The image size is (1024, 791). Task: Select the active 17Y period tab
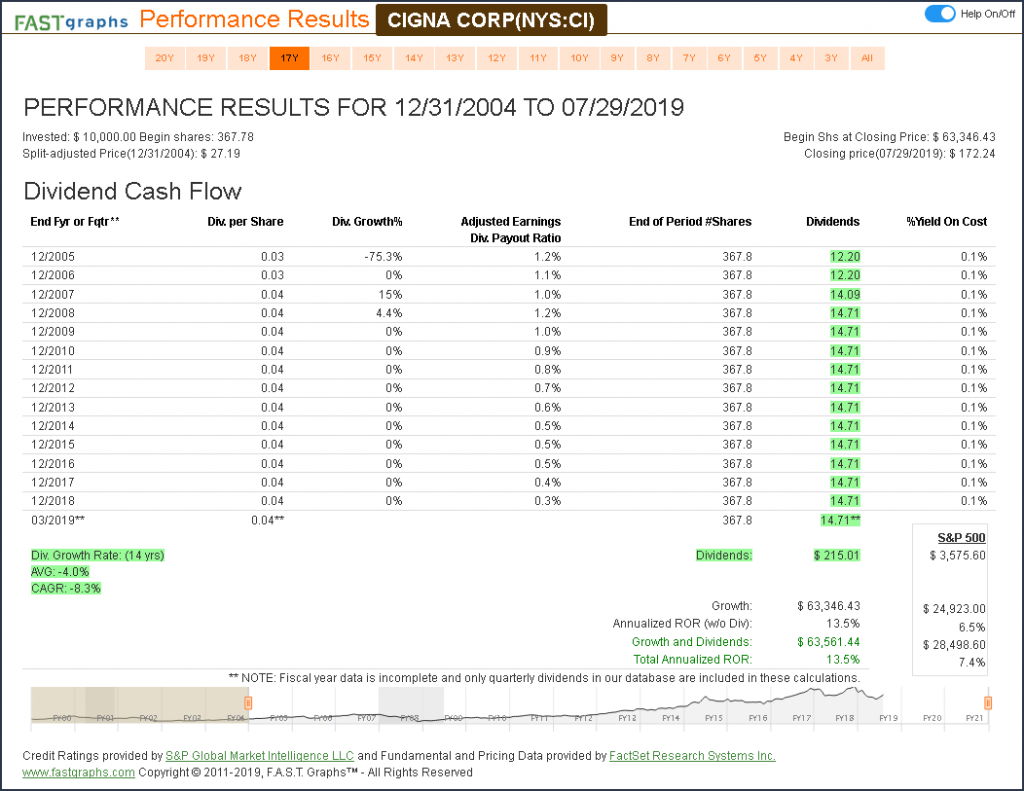(289, 58)
